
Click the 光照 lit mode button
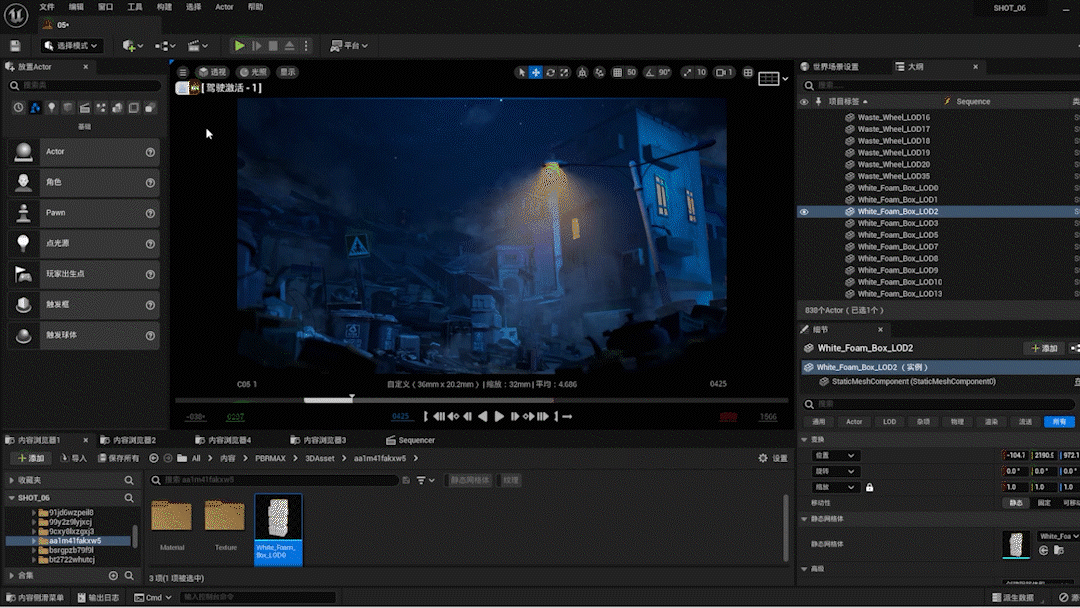pos(253,72)
